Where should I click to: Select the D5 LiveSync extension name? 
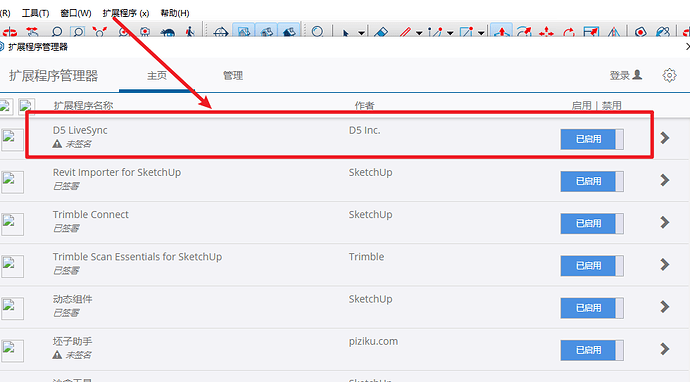(80, 130)
